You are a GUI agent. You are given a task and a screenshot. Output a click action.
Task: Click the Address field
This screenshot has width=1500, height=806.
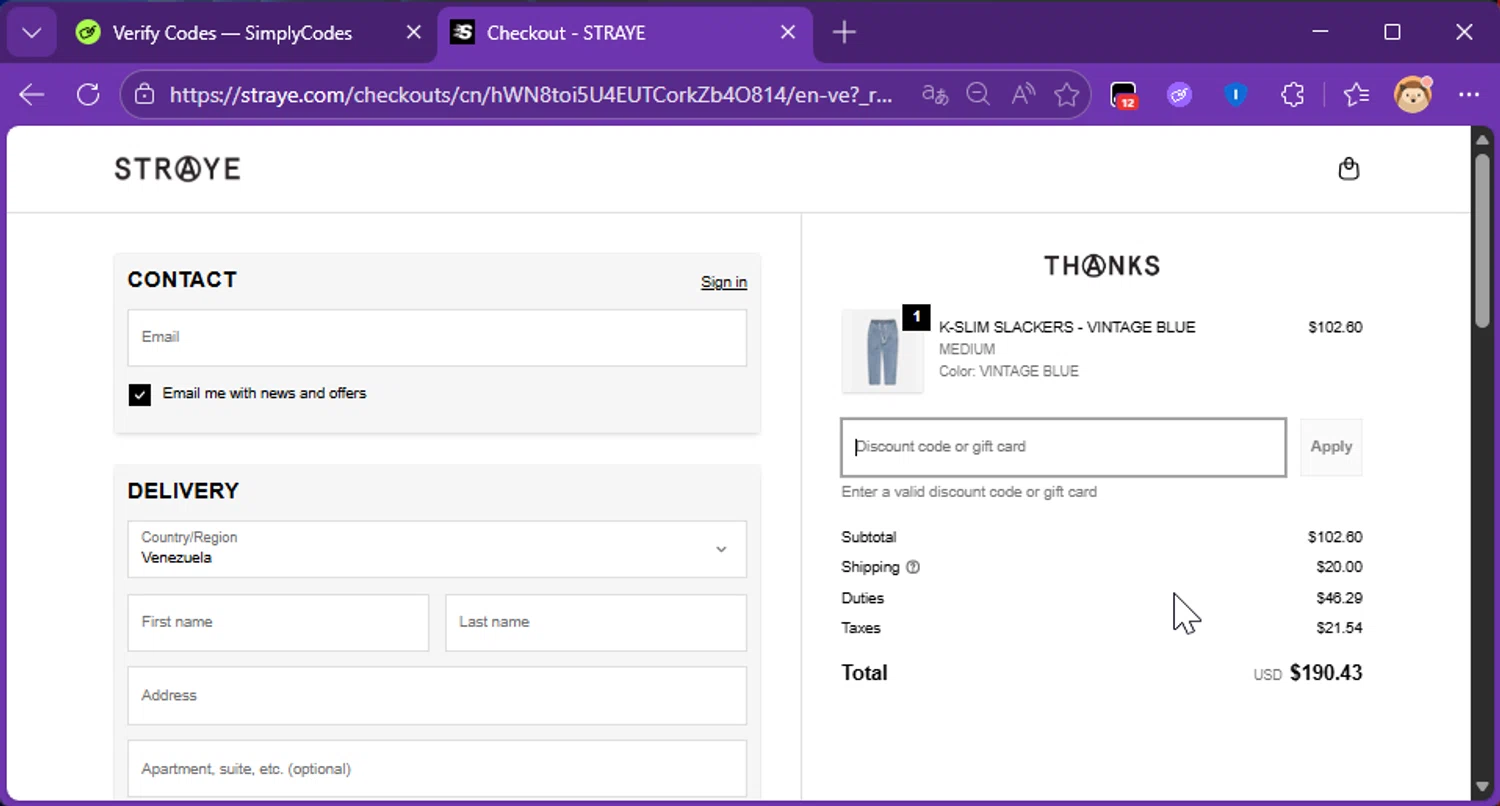[437, 696]
